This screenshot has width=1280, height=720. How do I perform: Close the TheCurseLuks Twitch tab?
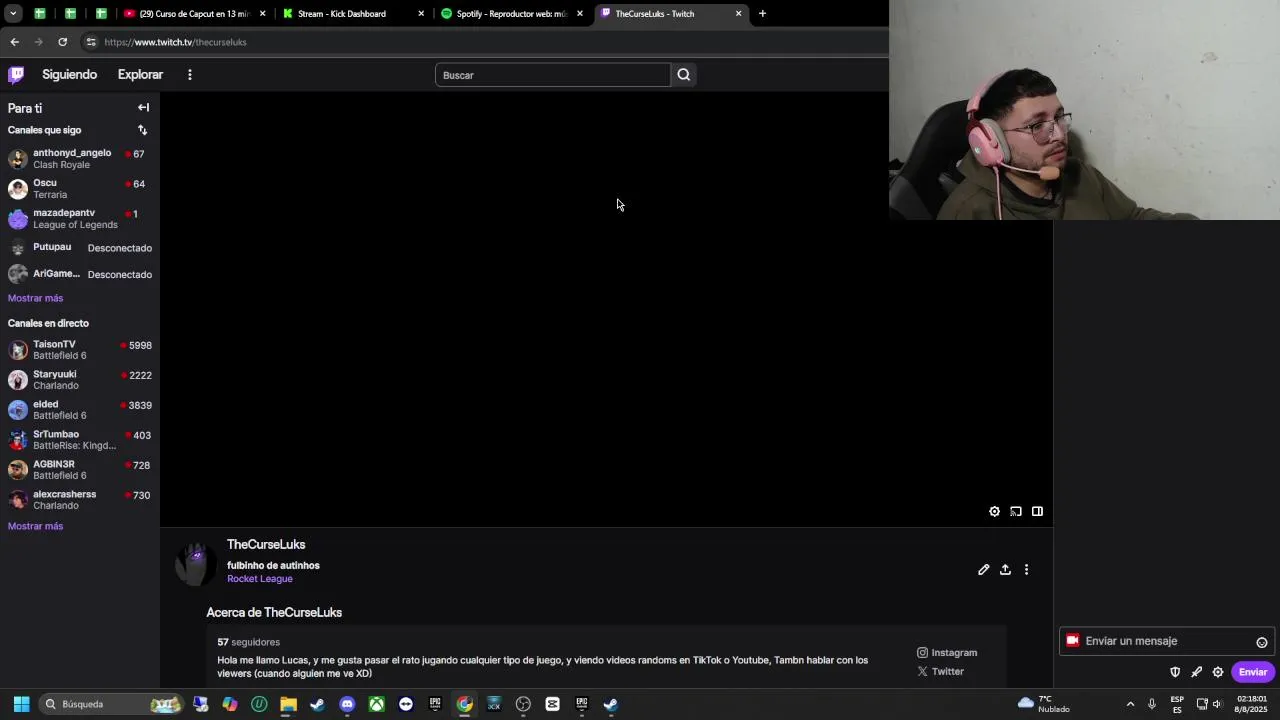coord(738,14)
